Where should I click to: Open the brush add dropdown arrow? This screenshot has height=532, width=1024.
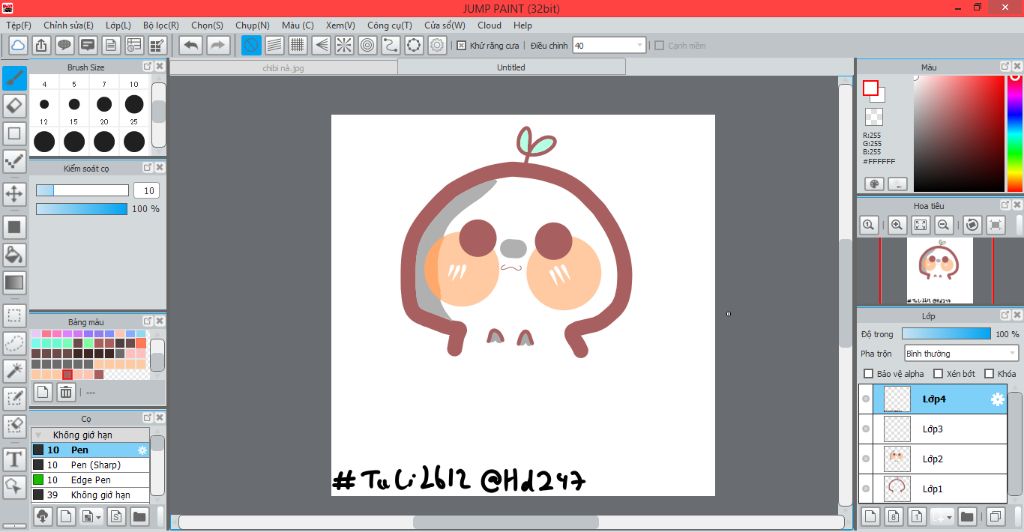click(x=98, y=517)
